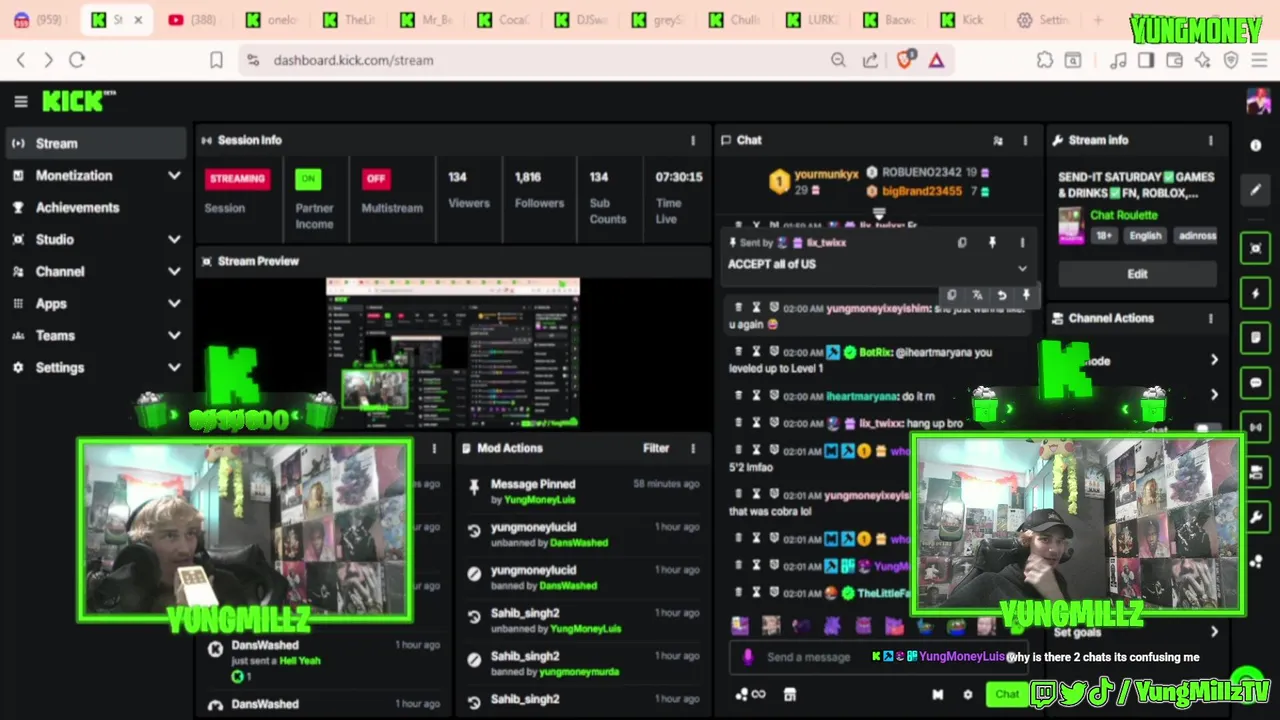Screen dimensions: 1280x720
Task: Open the Mod Actions three-dot menu
Action: pos(693,448)
